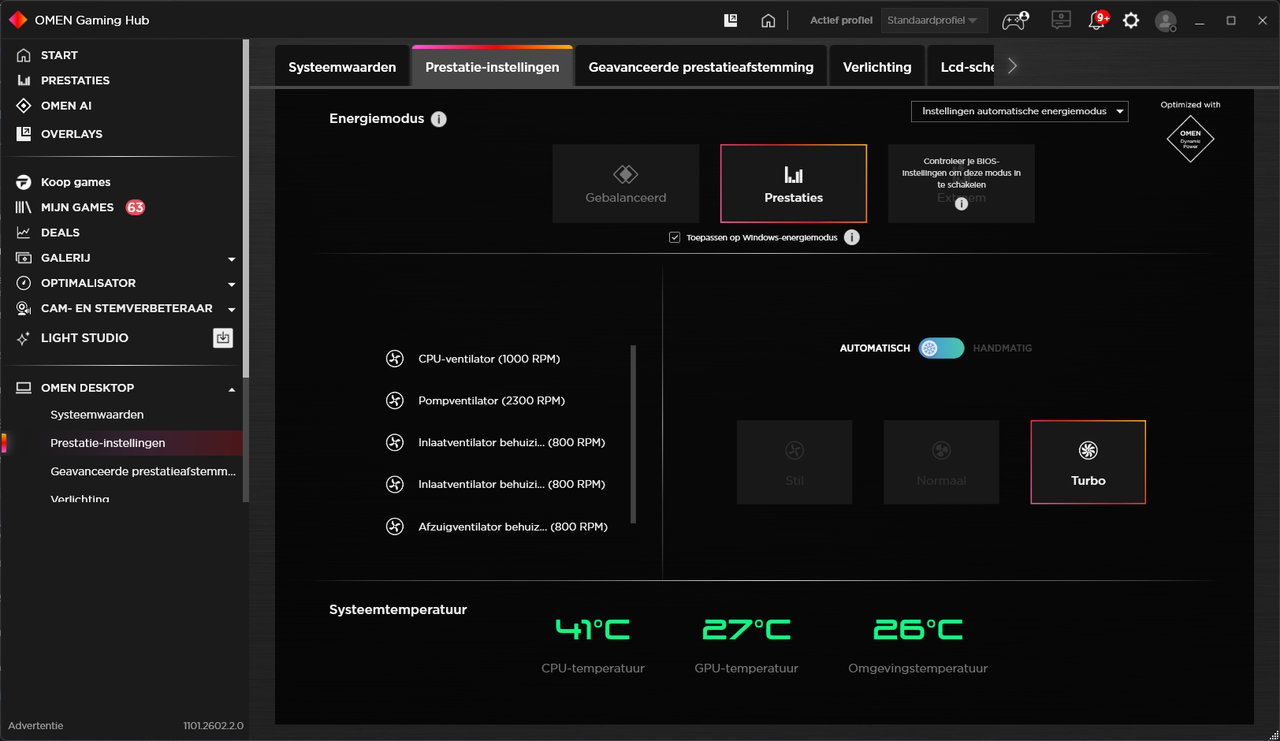The width and height of the screenshot is (1280, 741).
Task: Open Geavanceerde prestatieafstemming tab
Action: (x=701, y=67)
